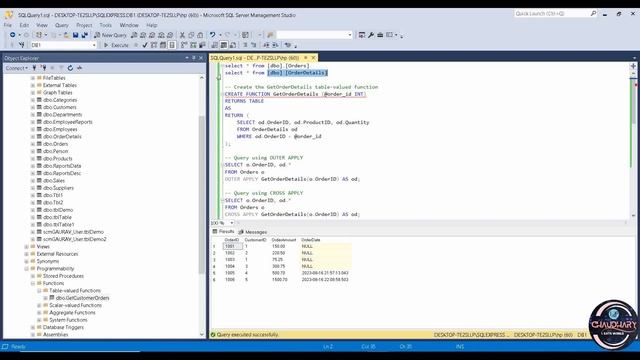Select the Results tab
The image size is (640, 360).
click(223, 232)
